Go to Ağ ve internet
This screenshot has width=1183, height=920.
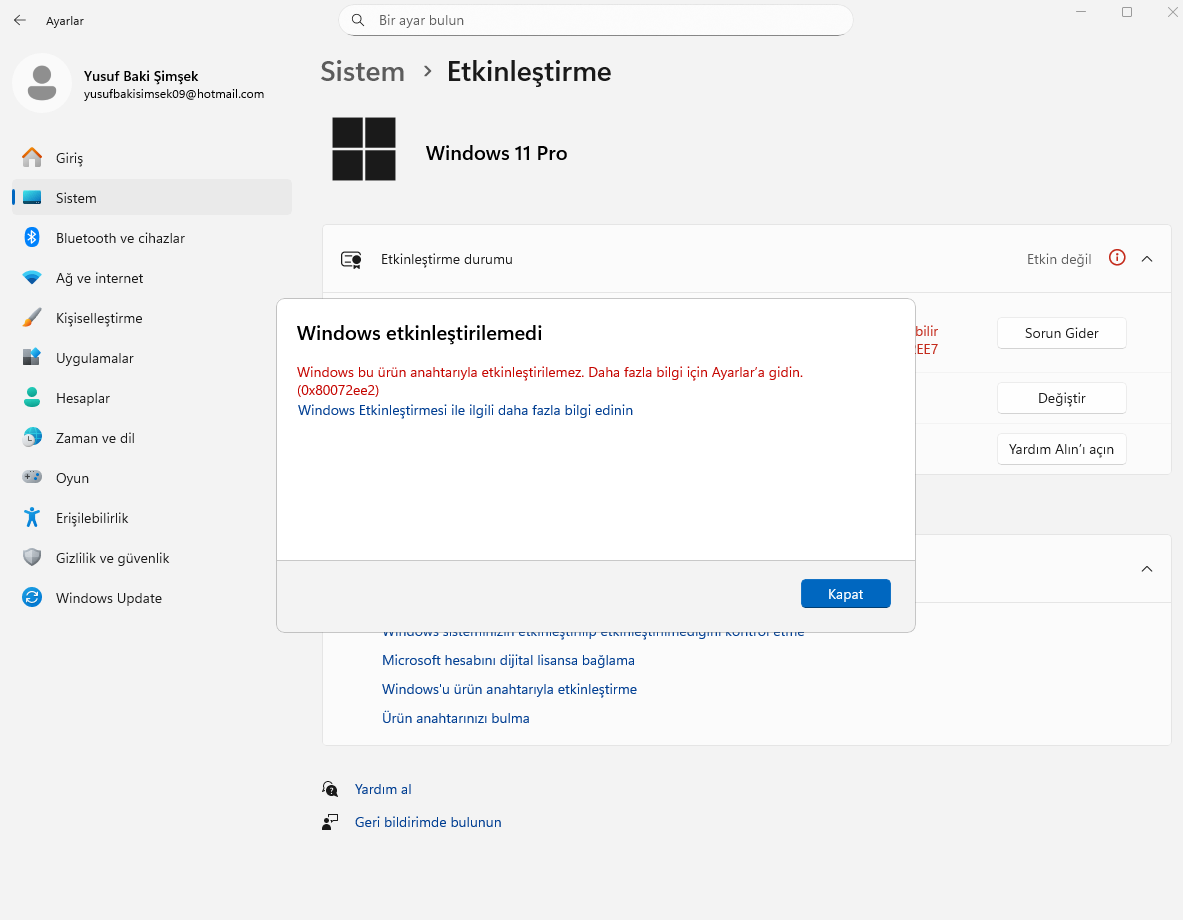(x=152, y=278)
